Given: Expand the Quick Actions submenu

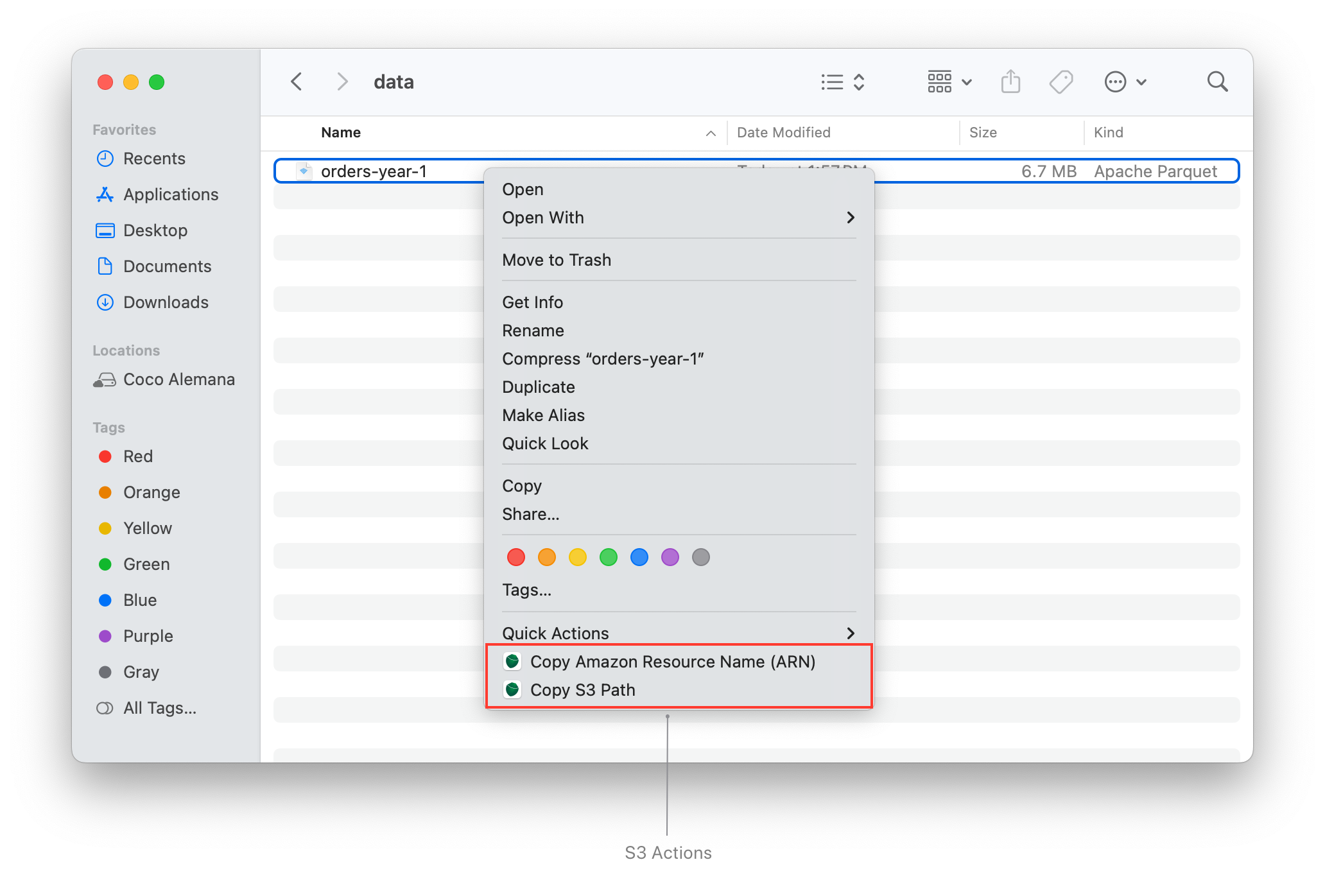Looking at the screenshot, I should coord(678,633).
